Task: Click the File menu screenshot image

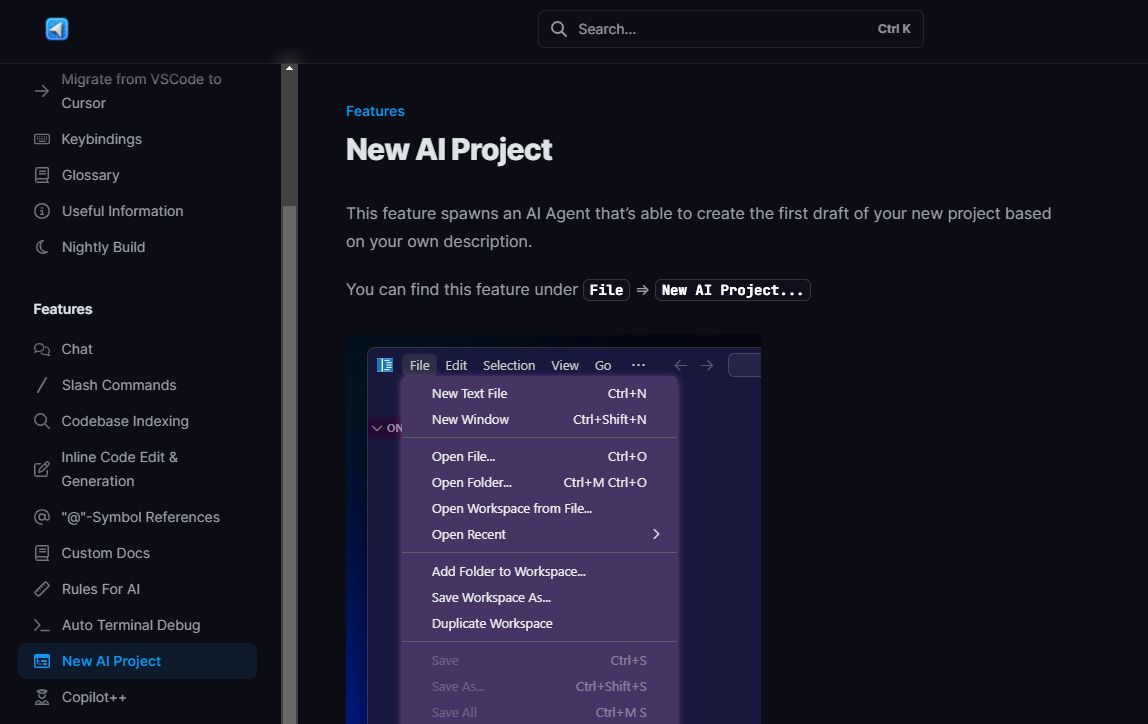Action: pyautogui.click(x=553, y=530)
